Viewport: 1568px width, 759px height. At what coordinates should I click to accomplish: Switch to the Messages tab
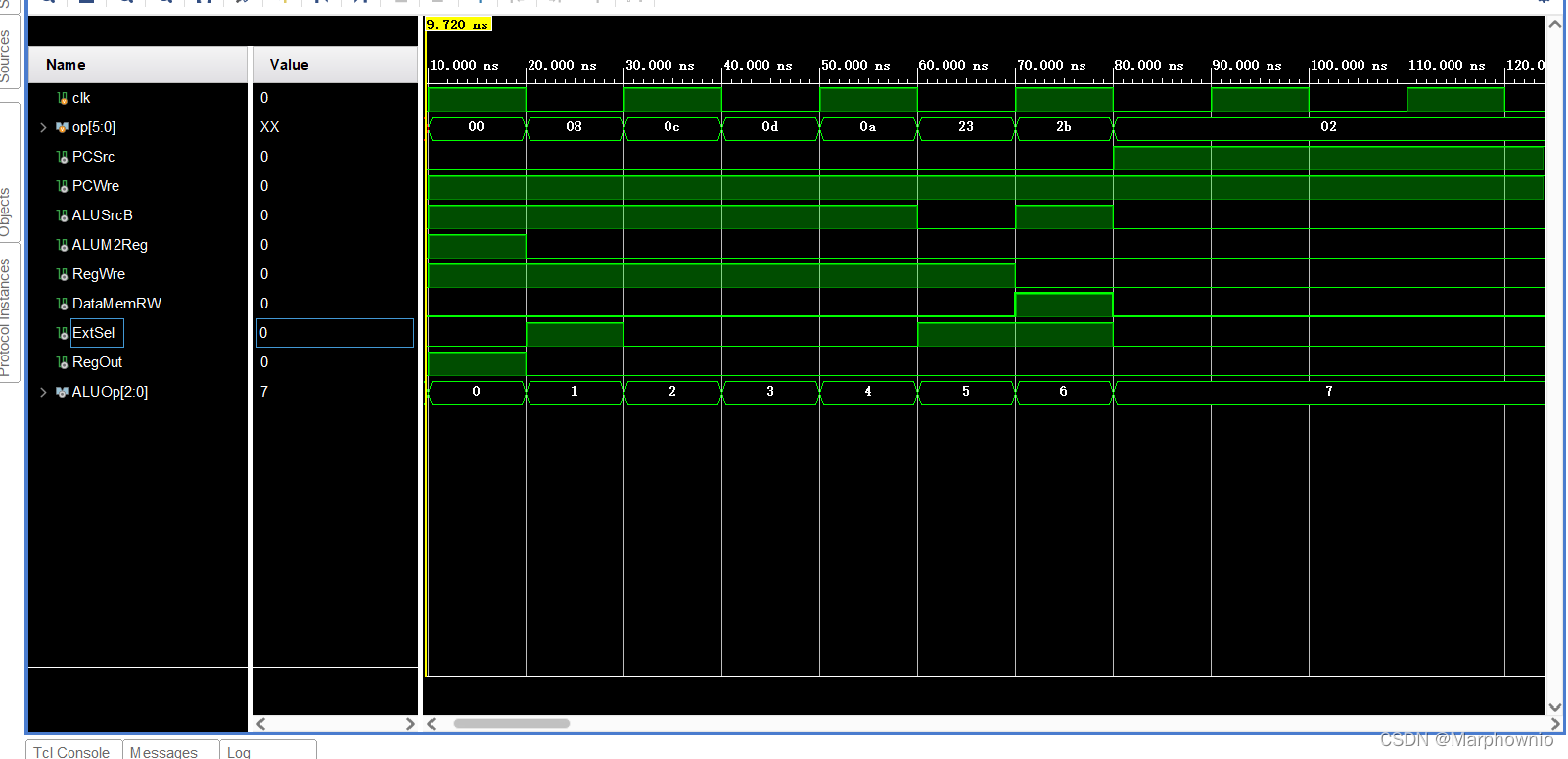coord(164,751)
